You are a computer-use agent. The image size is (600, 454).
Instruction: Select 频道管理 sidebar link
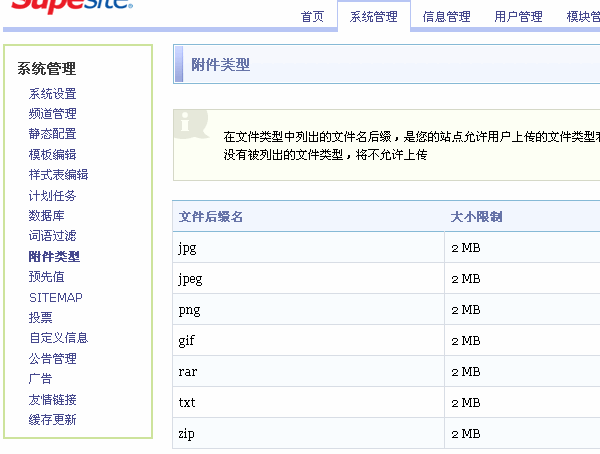tap(52, 114)
